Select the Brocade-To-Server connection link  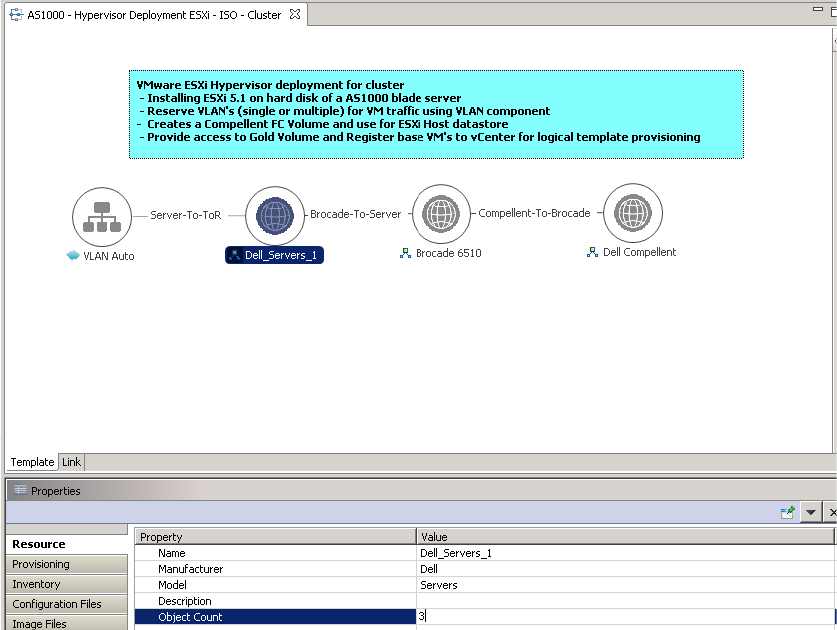(355, 214)
